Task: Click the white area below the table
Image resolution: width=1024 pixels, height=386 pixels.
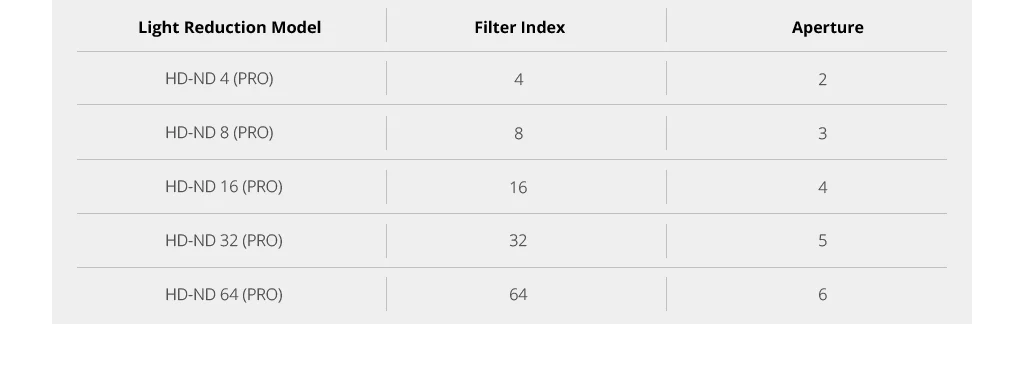Action: pos(512,355)
